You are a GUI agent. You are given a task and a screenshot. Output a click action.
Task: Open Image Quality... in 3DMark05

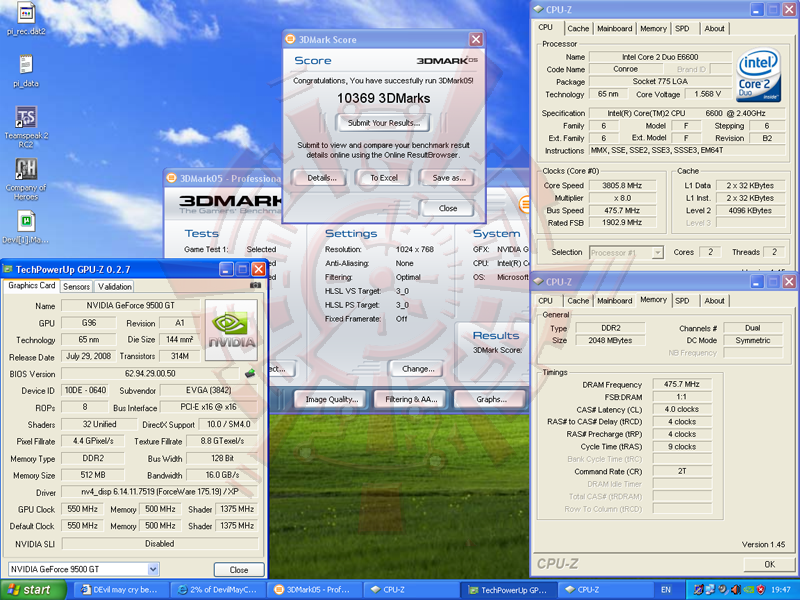point(332,399)
